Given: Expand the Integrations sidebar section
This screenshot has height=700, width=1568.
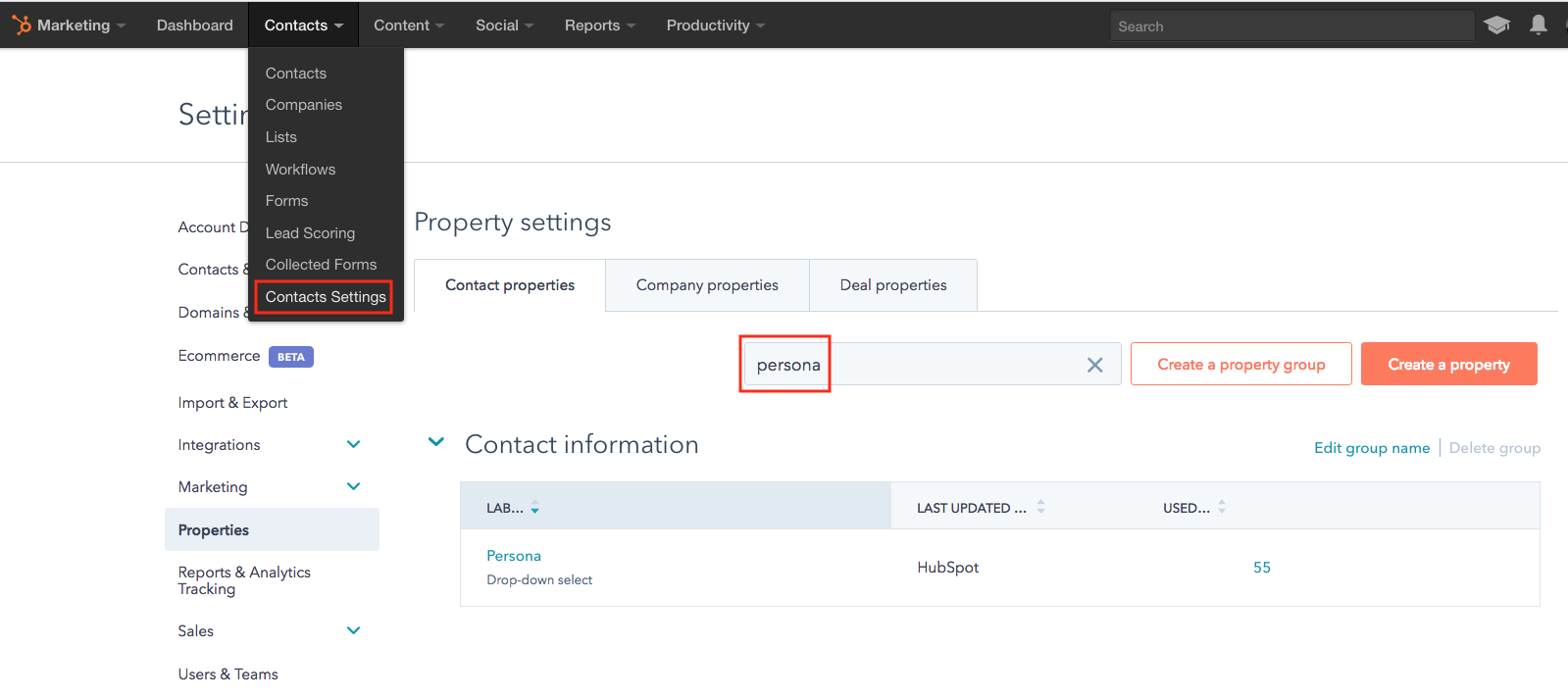Looking at the screenshot, I should click(354, 445).
